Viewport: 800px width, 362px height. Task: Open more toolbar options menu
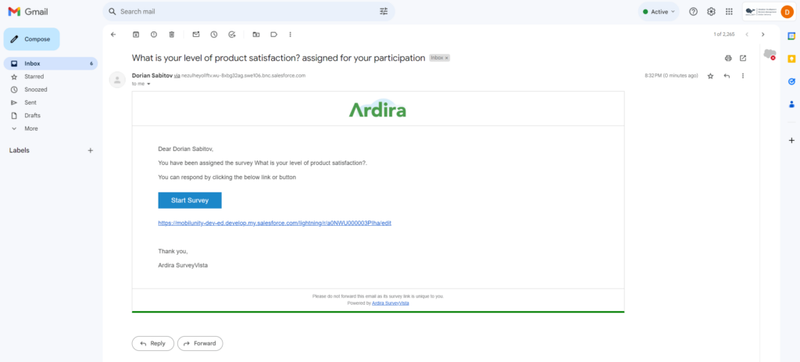click(x=290, y=35)
